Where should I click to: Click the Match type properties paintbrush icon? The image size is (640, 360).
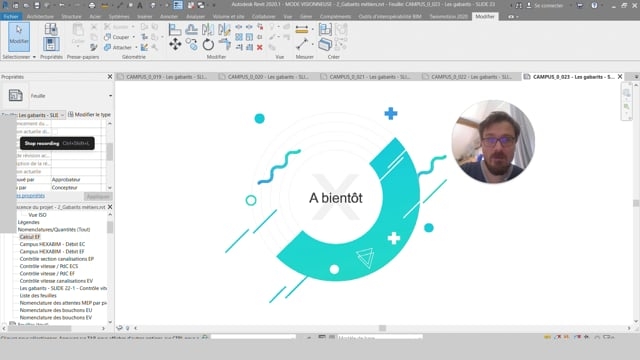pyautogui.click(x=93, y=47)
